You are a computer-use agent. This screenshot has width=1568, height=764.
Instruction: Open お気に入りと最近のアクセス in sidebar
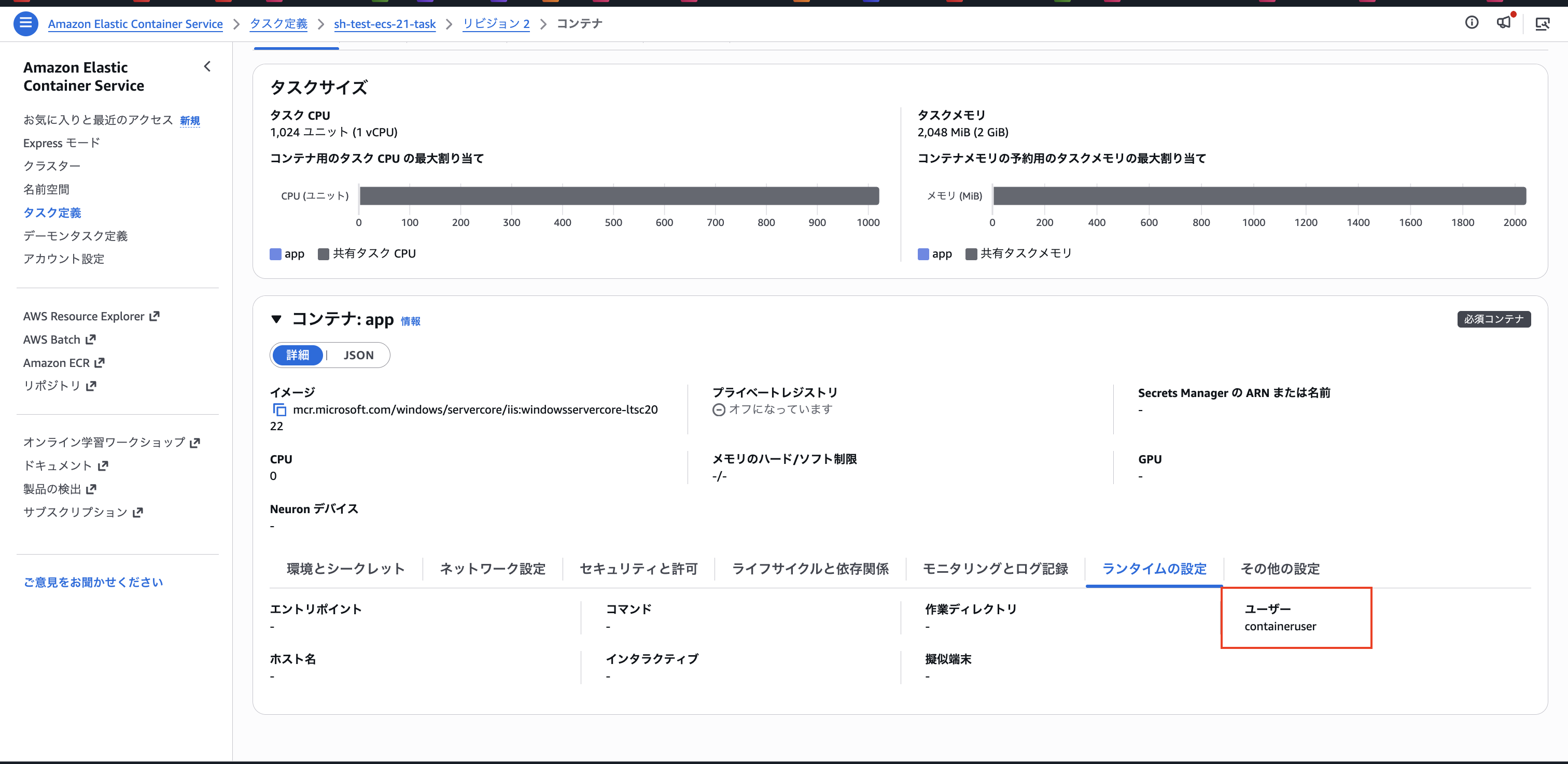(x=98, y=120)
